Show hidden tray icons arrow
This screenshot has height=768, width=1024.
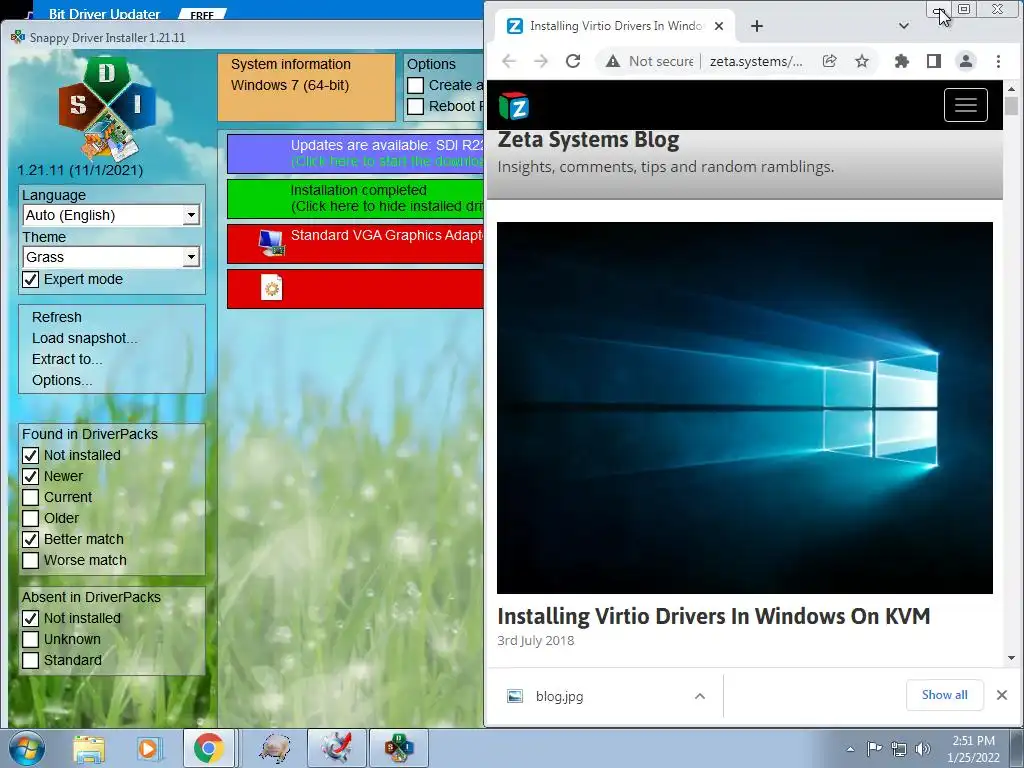850,749
